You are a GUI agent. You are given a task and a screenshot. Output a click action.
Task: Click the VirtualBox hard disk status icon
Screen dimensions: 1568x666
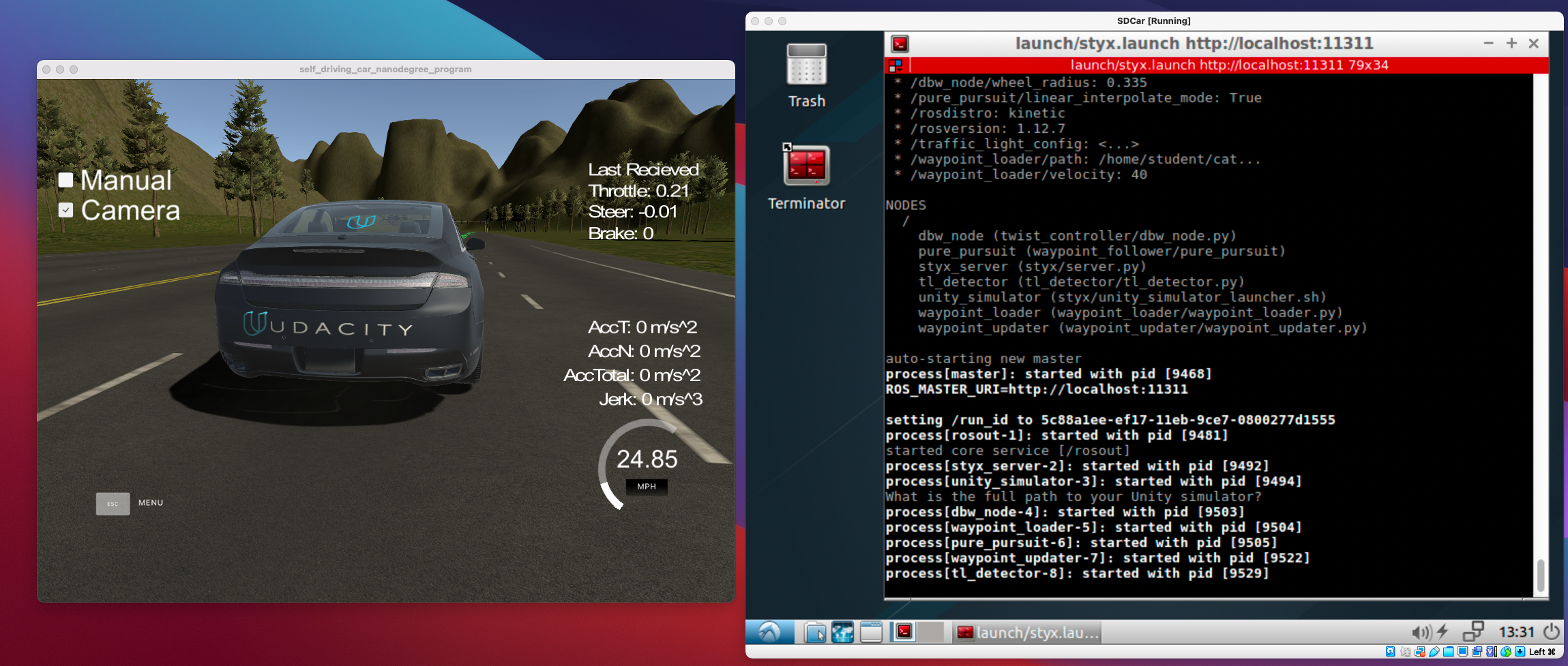point(1390,652)
